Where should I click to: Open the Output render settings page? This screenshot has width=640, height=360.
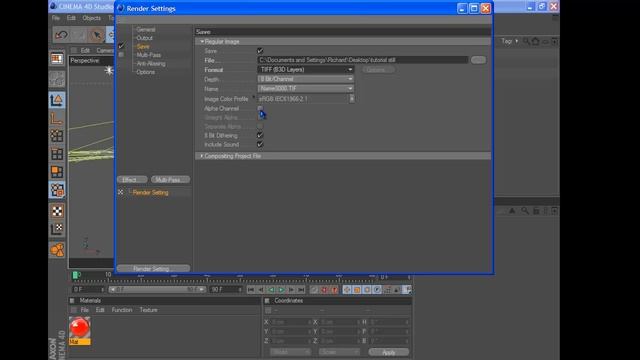tap(144, 38)
